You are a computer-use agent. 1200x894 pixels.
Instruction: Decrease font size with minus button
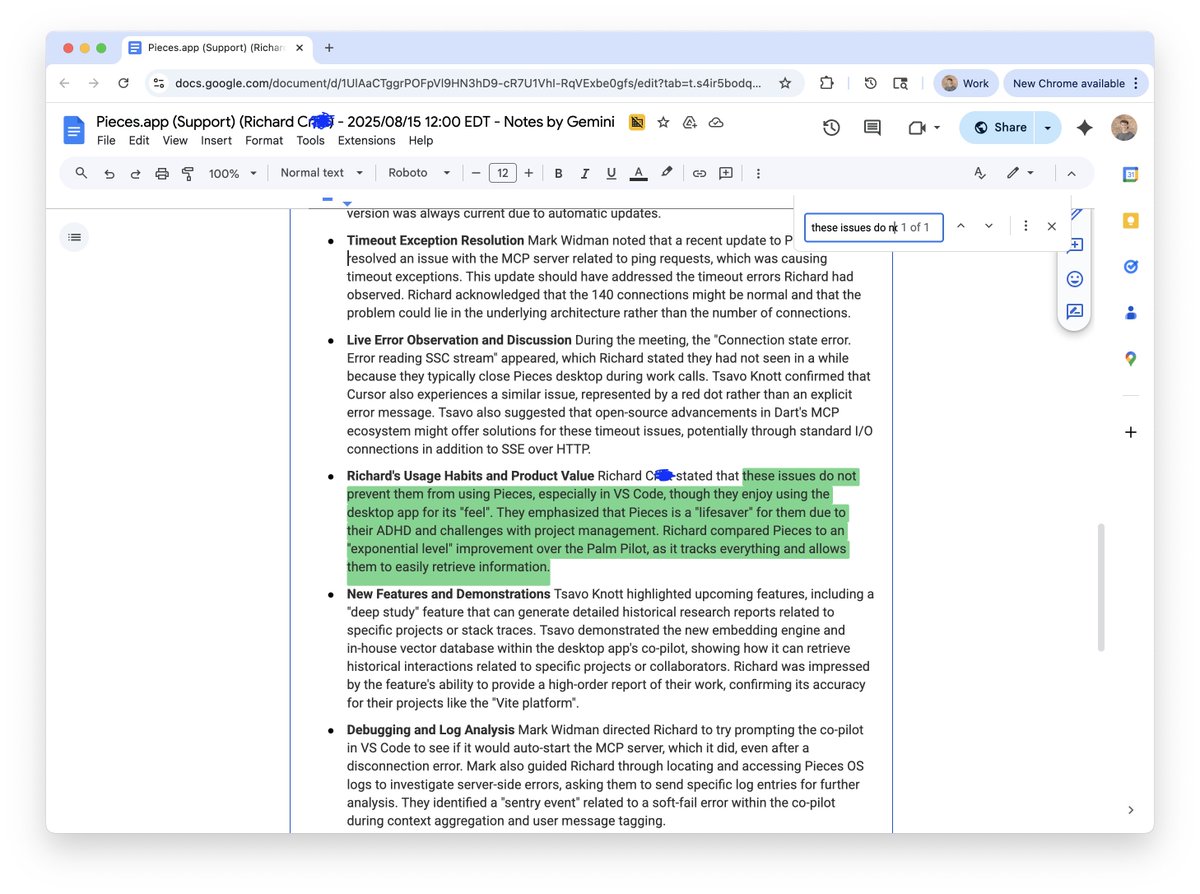(476, 173)
